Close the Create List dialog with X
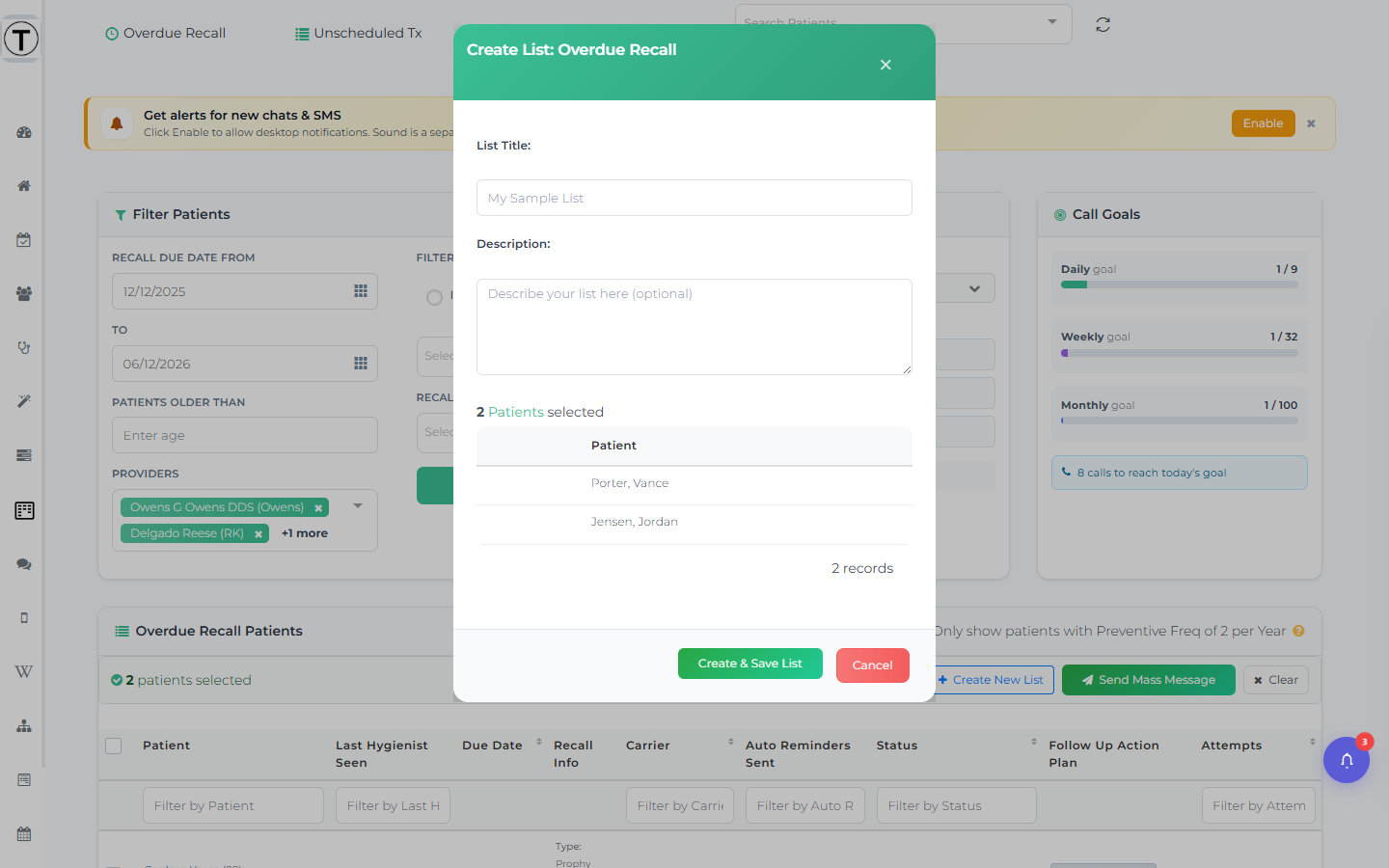Viewport: 1389px width, 868px height. [x=885, y=65]
